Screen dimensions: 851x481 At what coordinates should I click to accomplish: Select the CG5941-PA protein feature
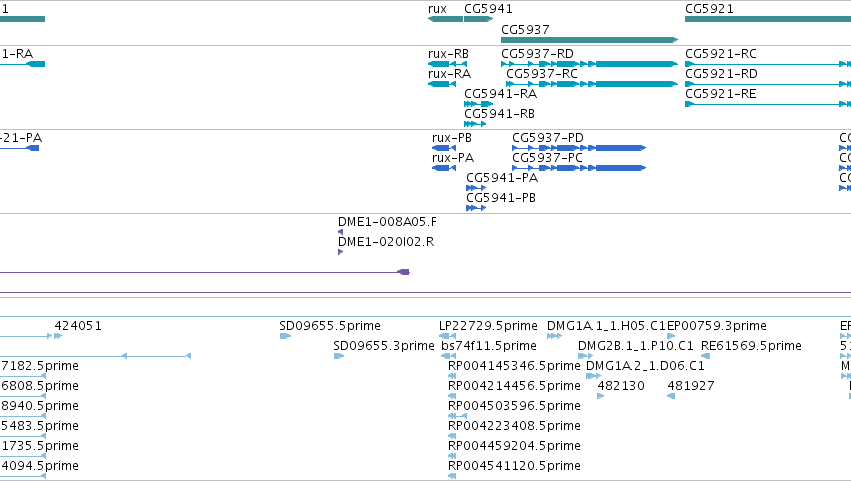[476, 188]
